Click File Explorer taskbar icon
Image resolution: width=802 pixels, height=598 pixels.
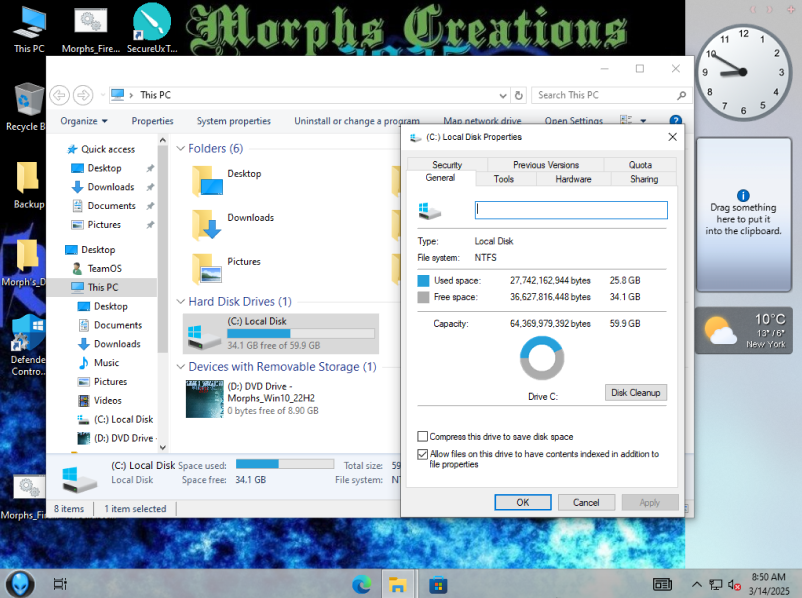pyautogui.click(x=397, y=584)
